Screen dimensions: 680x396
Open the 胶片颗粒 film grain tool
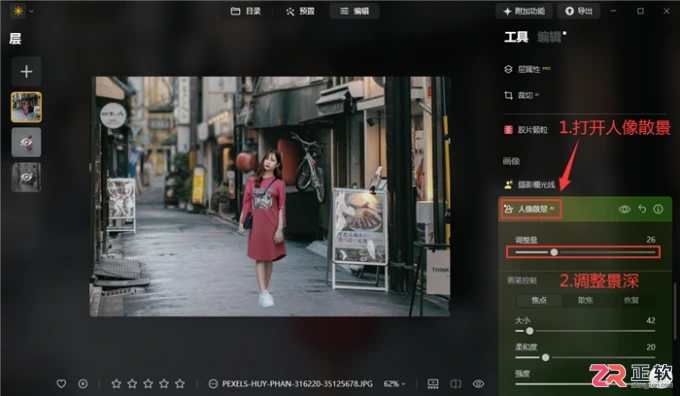[526, 130]
